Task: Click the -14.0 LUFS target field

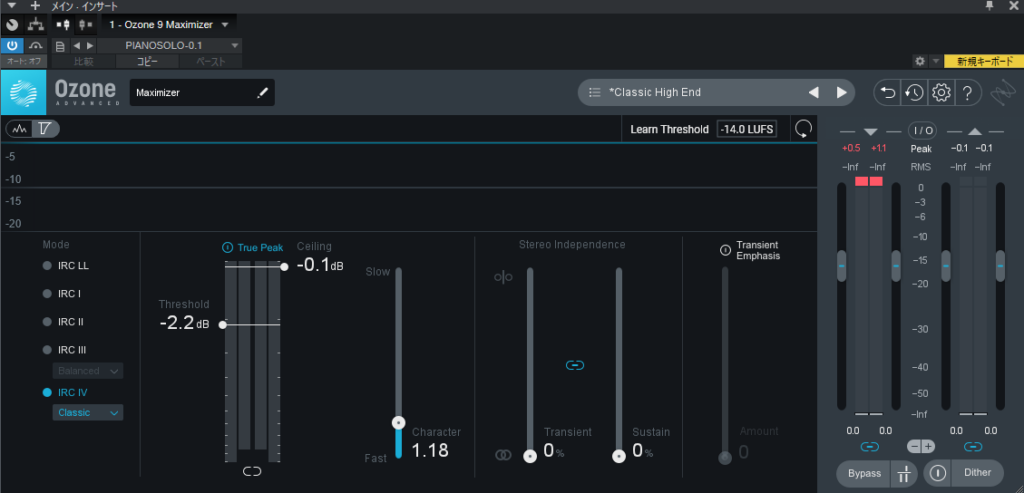Action: 746,129
